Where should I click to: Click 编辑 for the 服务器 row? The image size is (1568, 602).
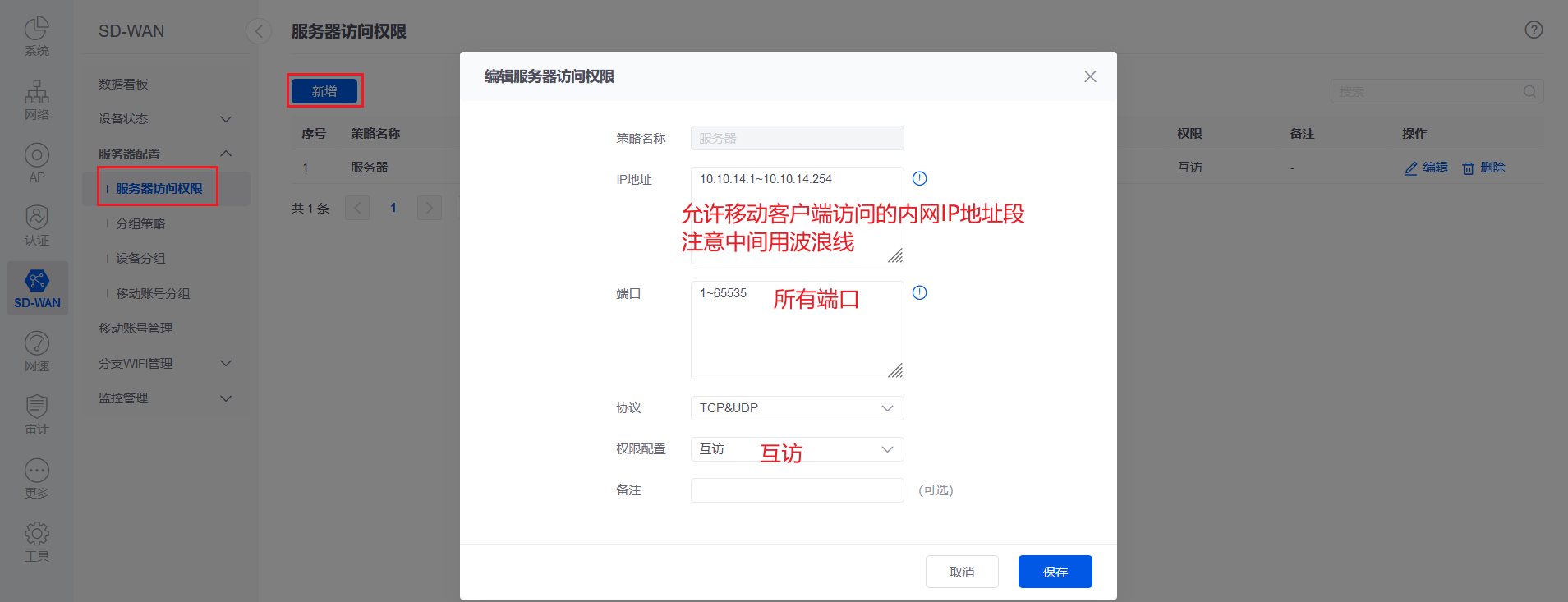point(1426,168)
